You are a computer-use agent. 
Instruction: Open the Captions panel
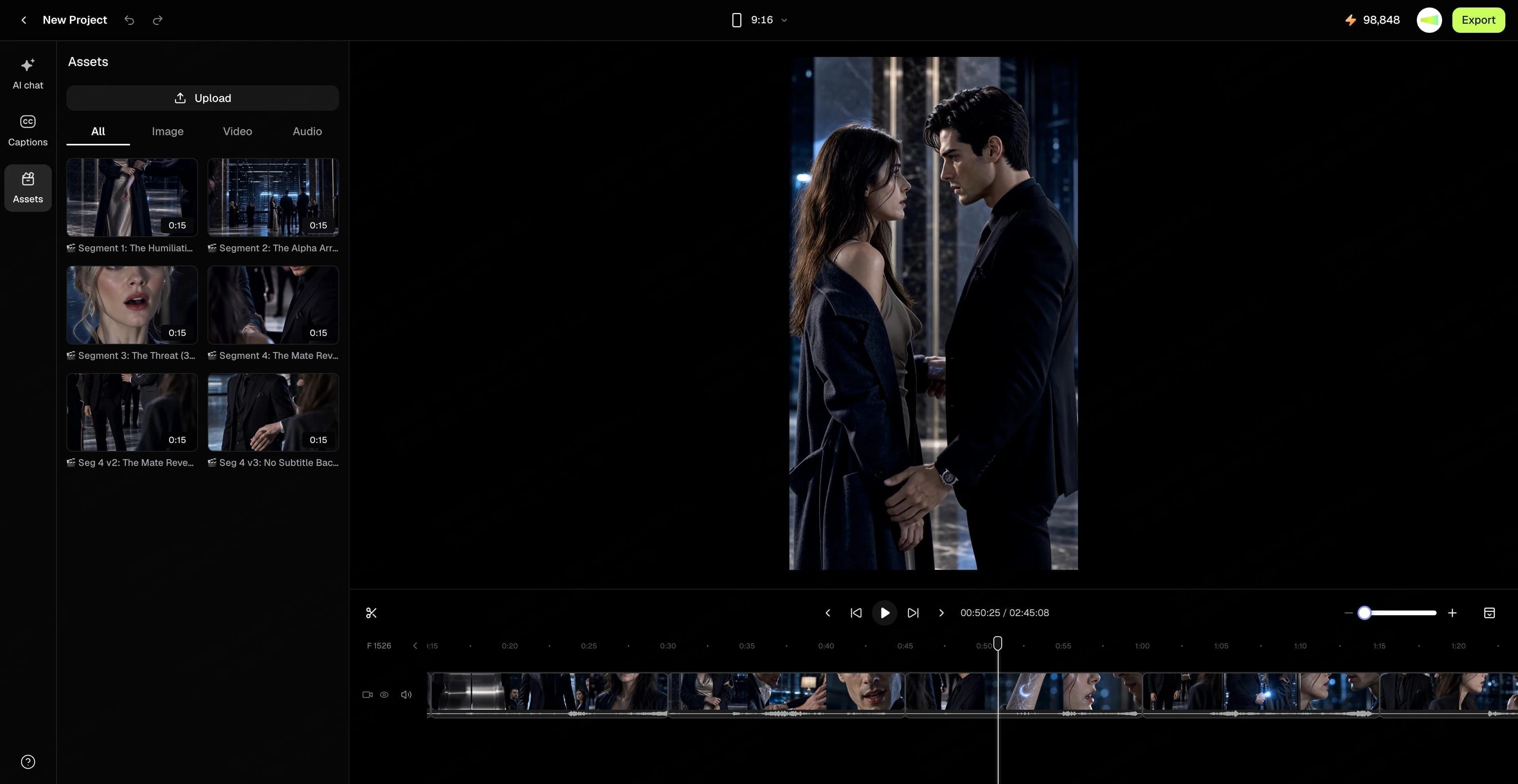point(28,131)
